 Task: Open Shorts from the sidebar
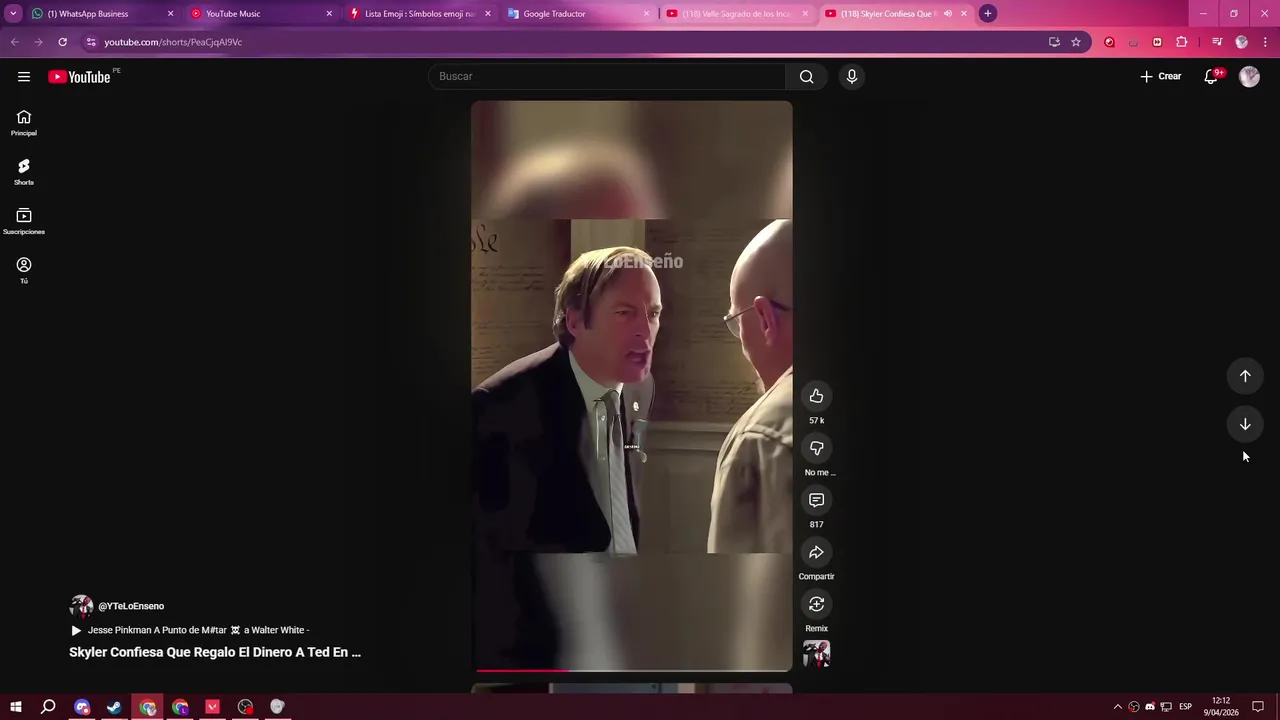pyautogui.click(x=24, y=172)
